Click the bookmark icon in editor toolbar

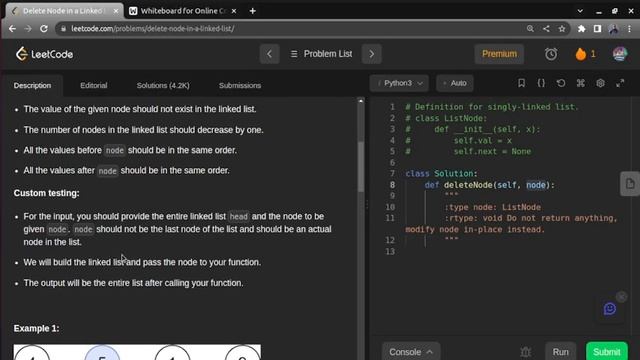pos(521,83)
